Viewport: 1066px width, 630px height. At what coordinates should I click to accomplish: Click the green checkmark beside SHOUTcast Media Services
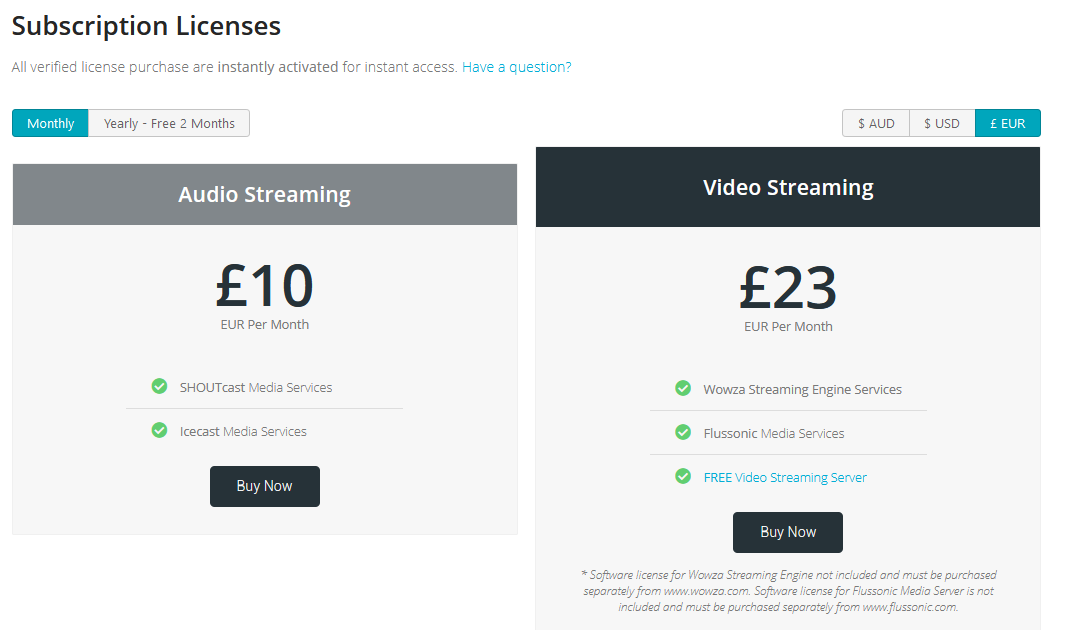tap(159, 386)
